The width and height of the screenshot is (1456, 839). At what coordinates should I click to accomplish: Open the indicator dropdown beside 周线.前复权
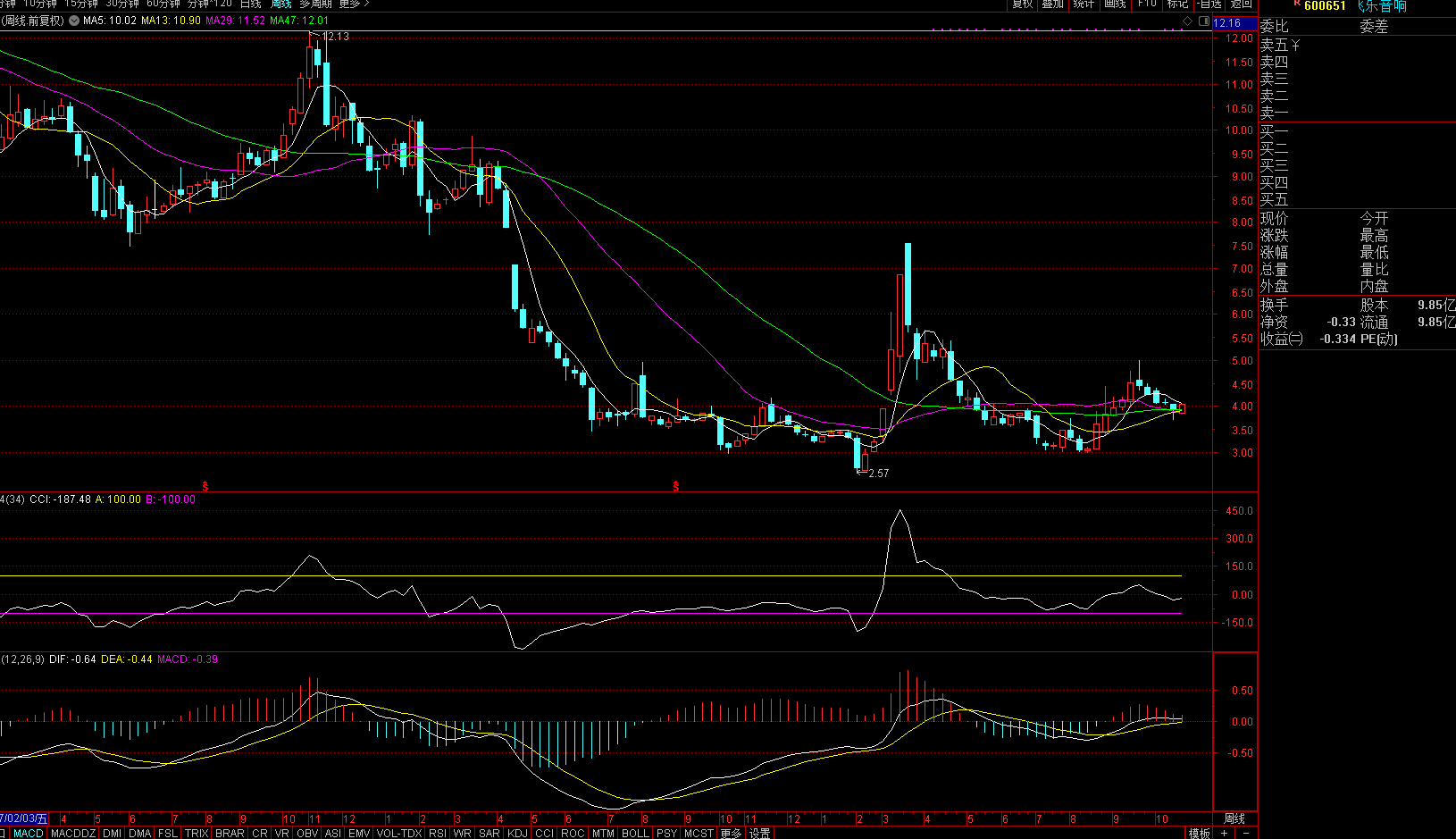point(74,21)
